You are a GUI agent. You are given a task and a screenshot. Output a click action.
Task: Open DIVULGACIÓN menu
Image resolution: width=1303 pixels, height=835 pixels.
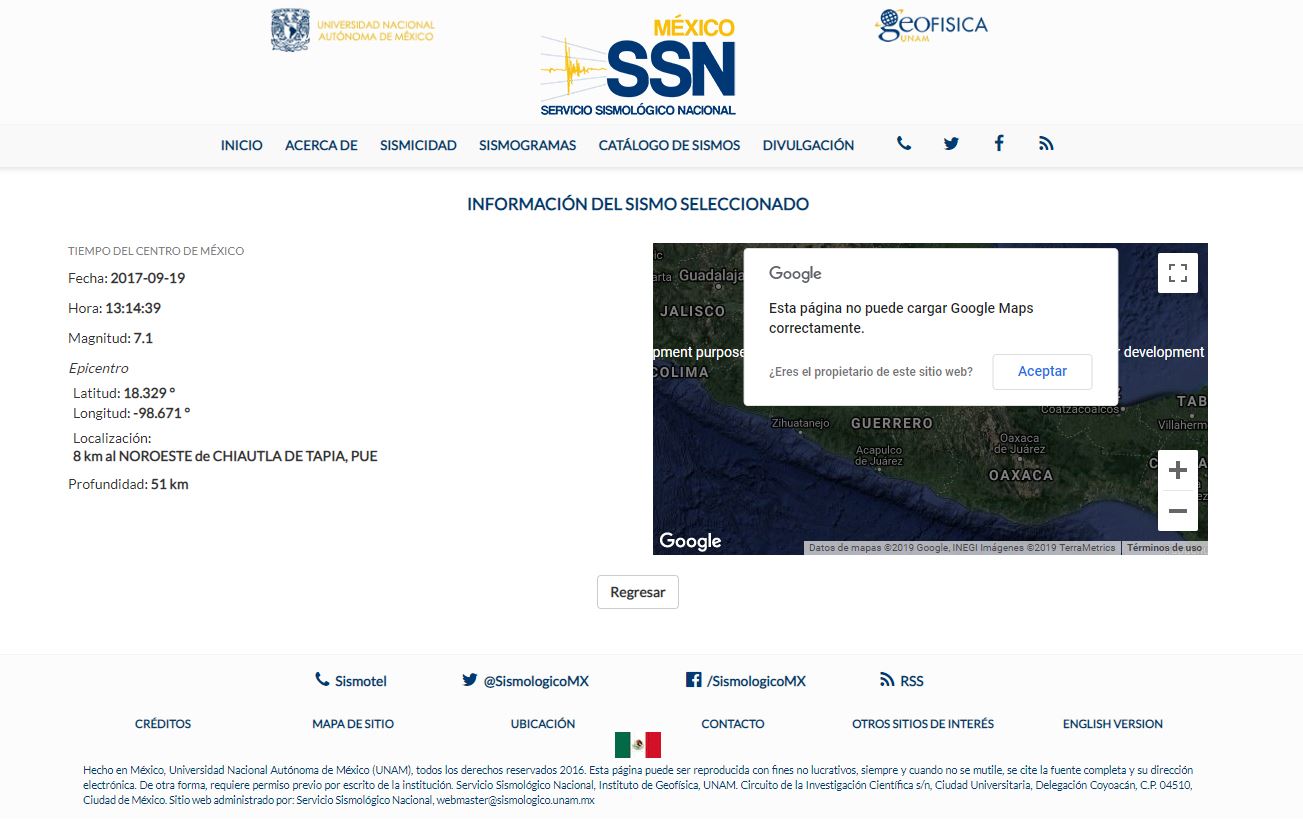coord(808,145)
